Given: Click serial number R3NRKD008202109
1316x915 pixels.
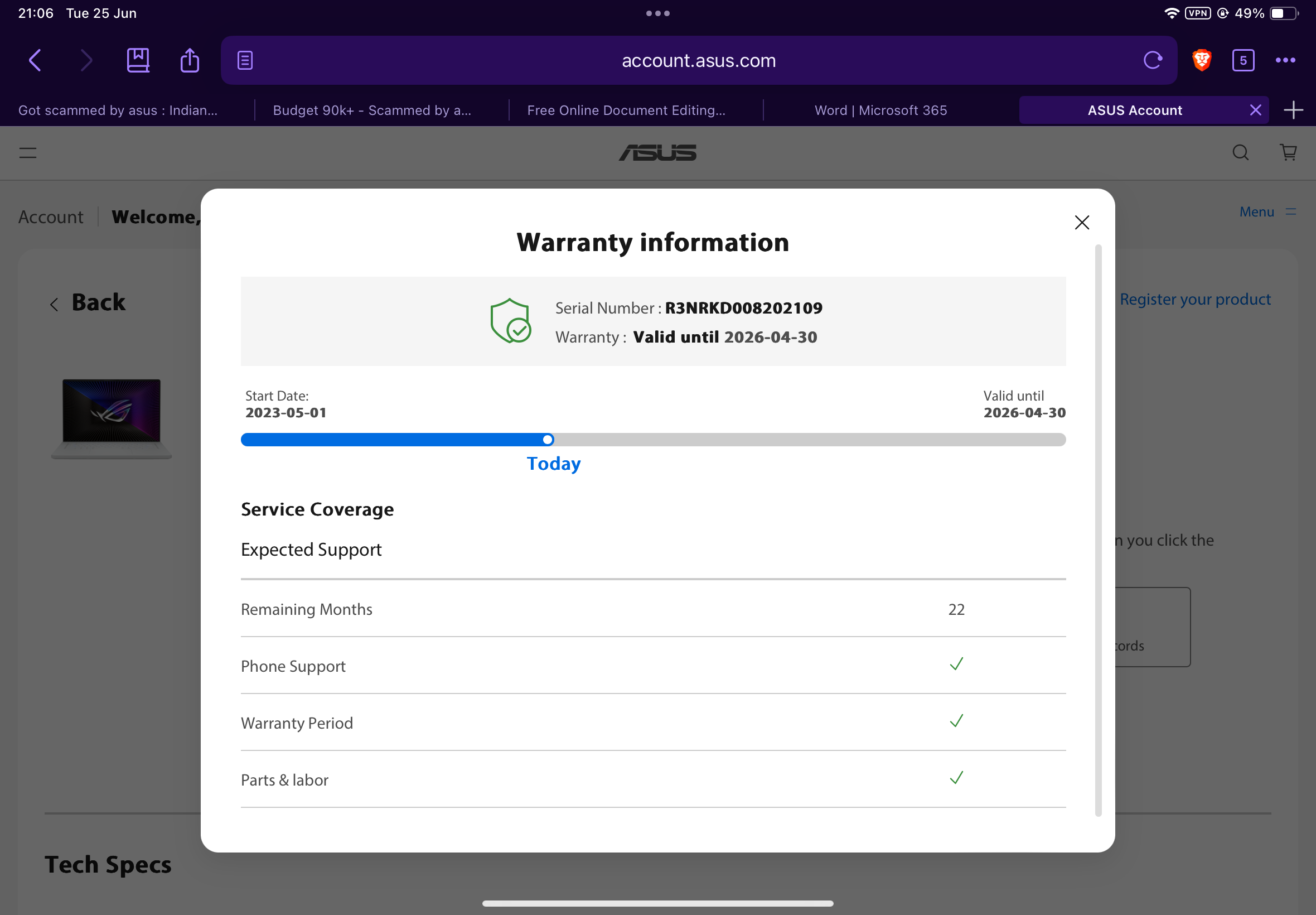Looking at the screenshot, I should click(x=743, y=308).
